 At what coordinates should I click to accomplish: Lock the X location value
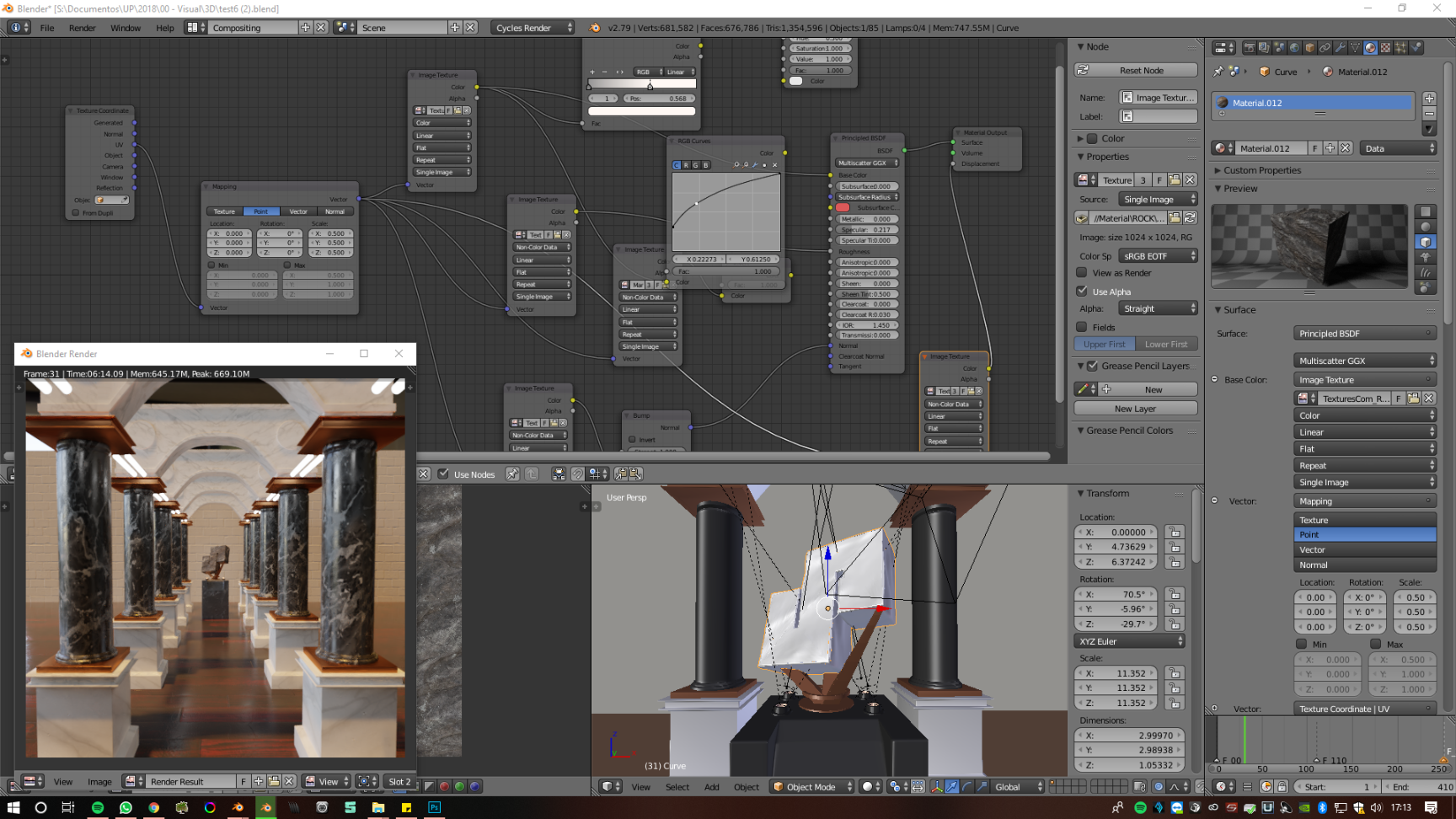click(1175, 533)
